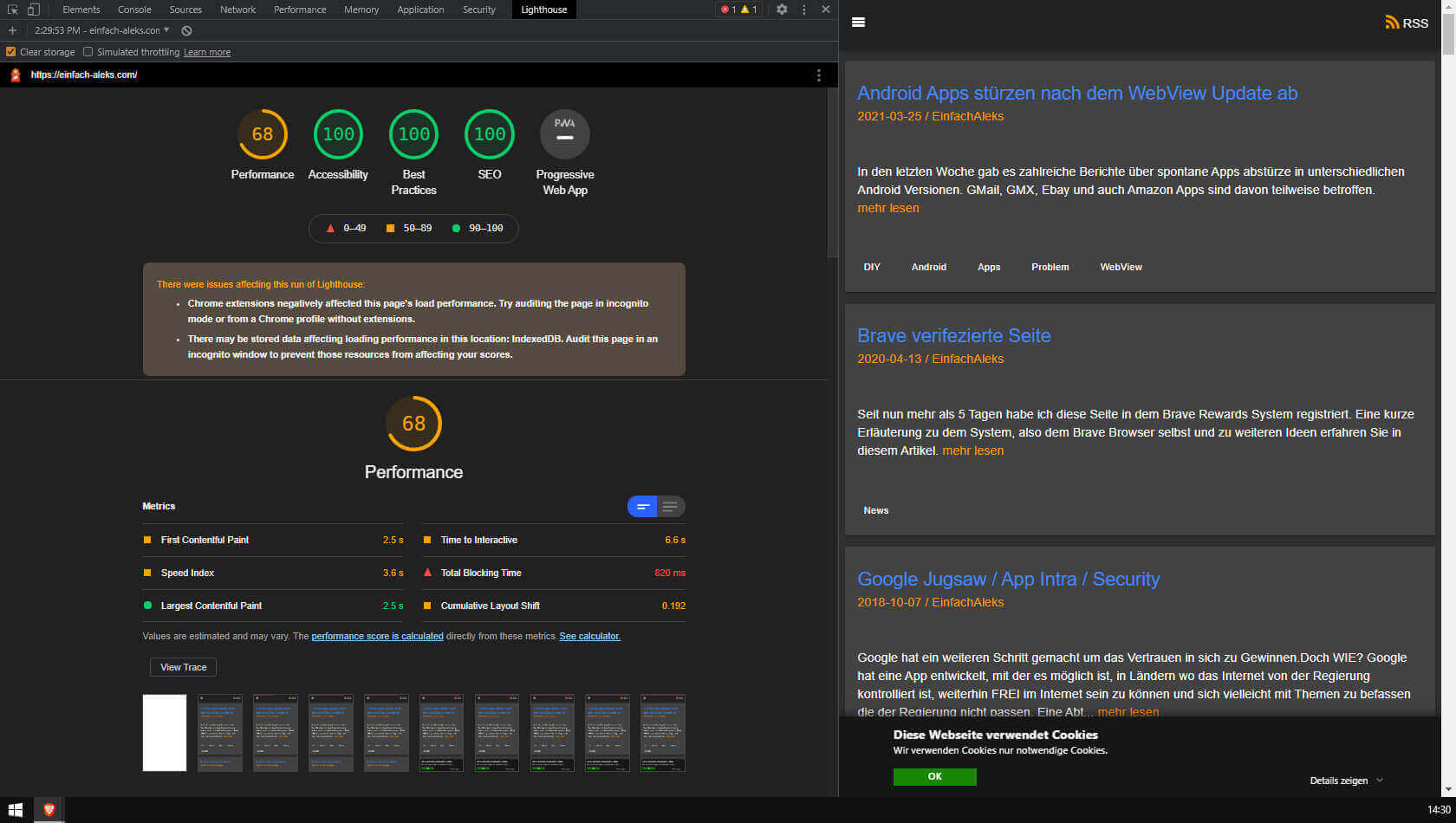The width and height of the screenshot is (1456, 823).
Task: Open the Lighthouse report tools three-dot menu
Action: point(818,75)
